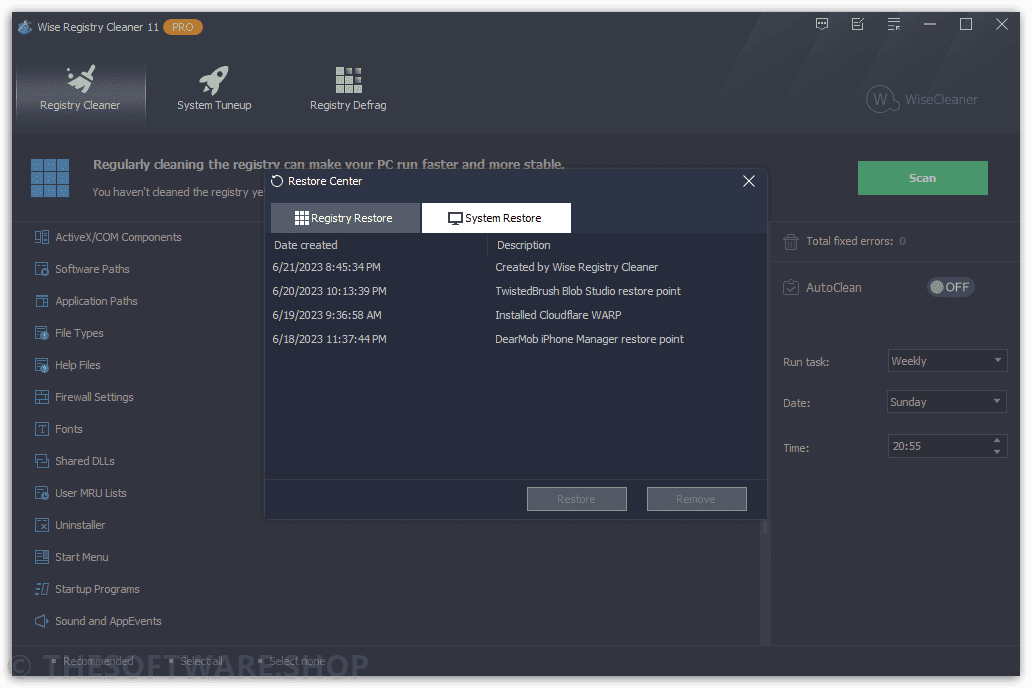Select the Uninstaller label
Image resolution: width=1032 pixels, height=688 pixels.
click(x=80, y=525)
